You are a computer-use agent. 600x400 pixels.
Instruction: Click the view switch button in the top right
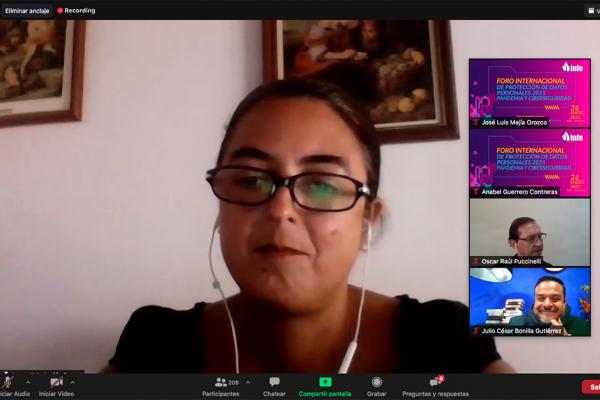pyautogui.click(x=593, y=11)
